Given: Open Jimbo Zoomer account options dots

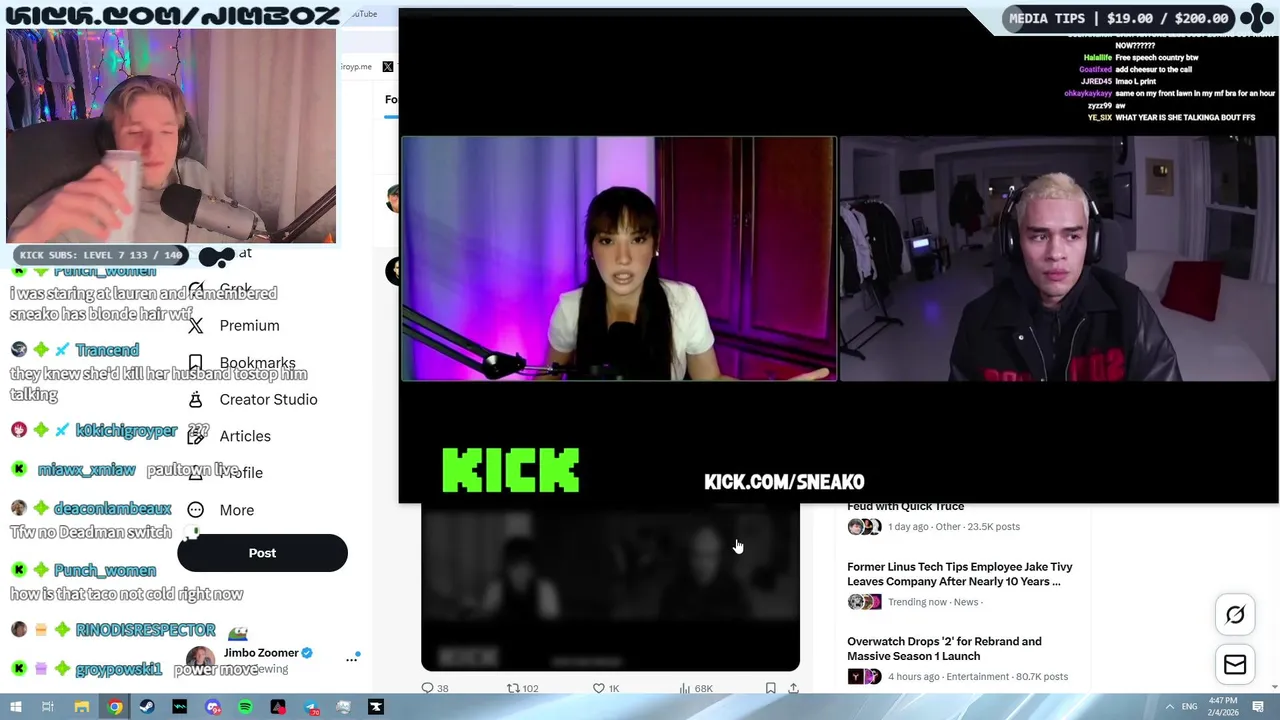Looking at the screenshot, I should [x=352, y=659].
